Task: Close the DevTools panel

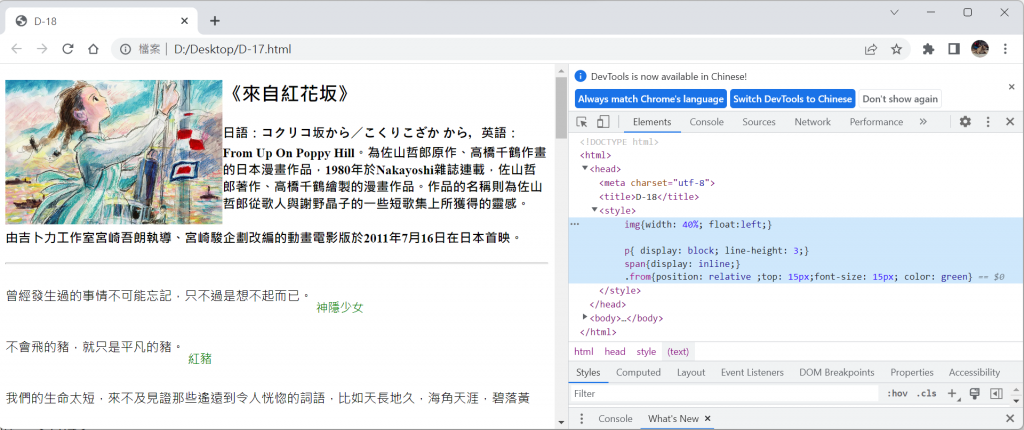Action: click(1010, 122)
